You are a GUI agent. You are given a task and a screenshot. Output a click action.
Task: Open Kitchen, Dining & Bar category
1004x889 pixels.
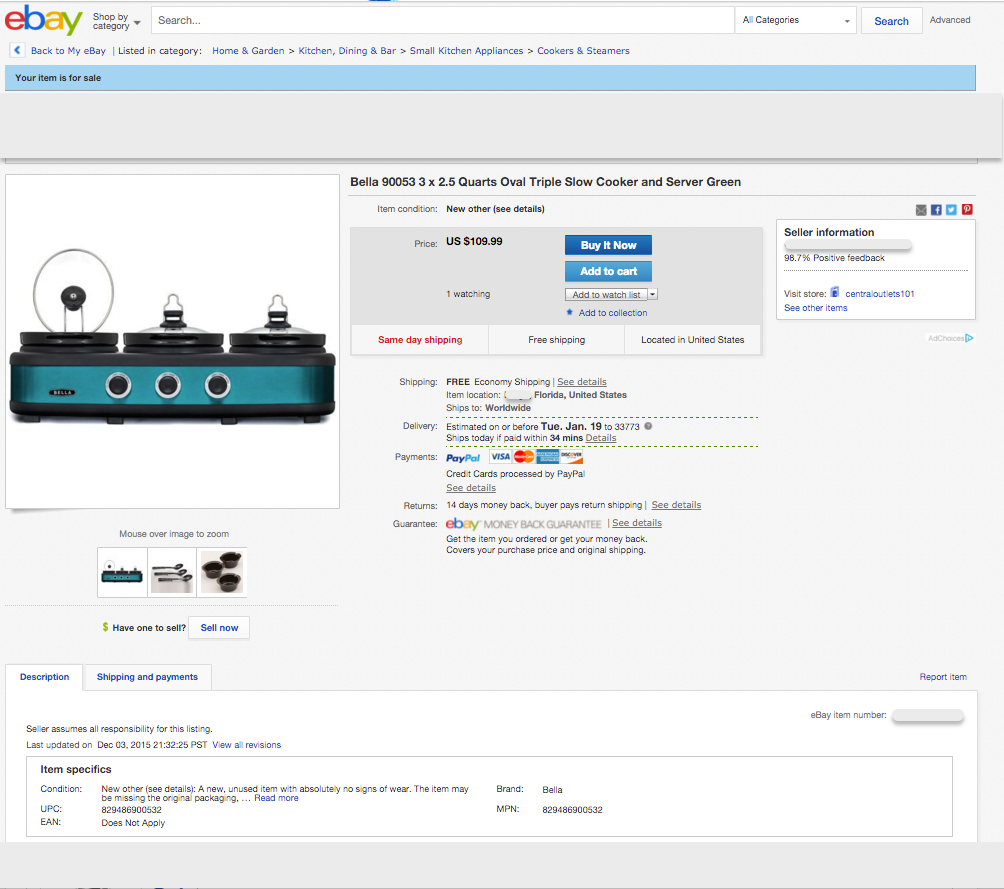(x=347, y=51)
